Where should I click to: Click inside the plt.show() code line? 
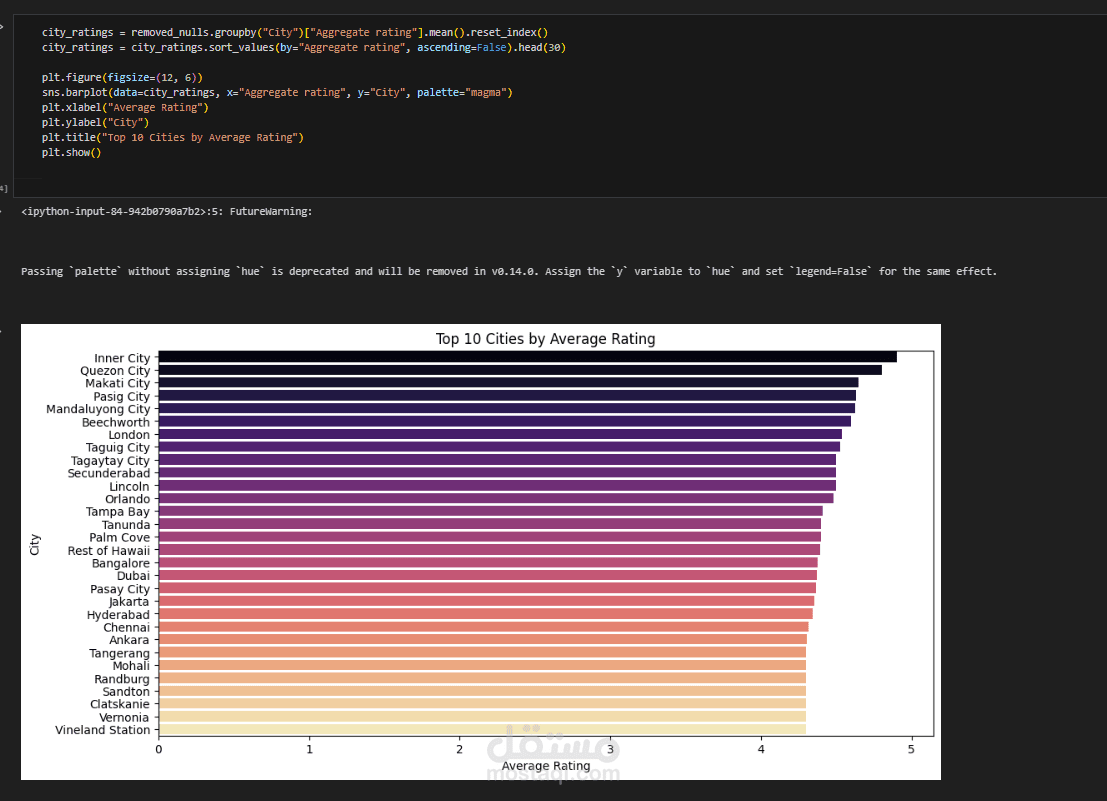(71, 152)
